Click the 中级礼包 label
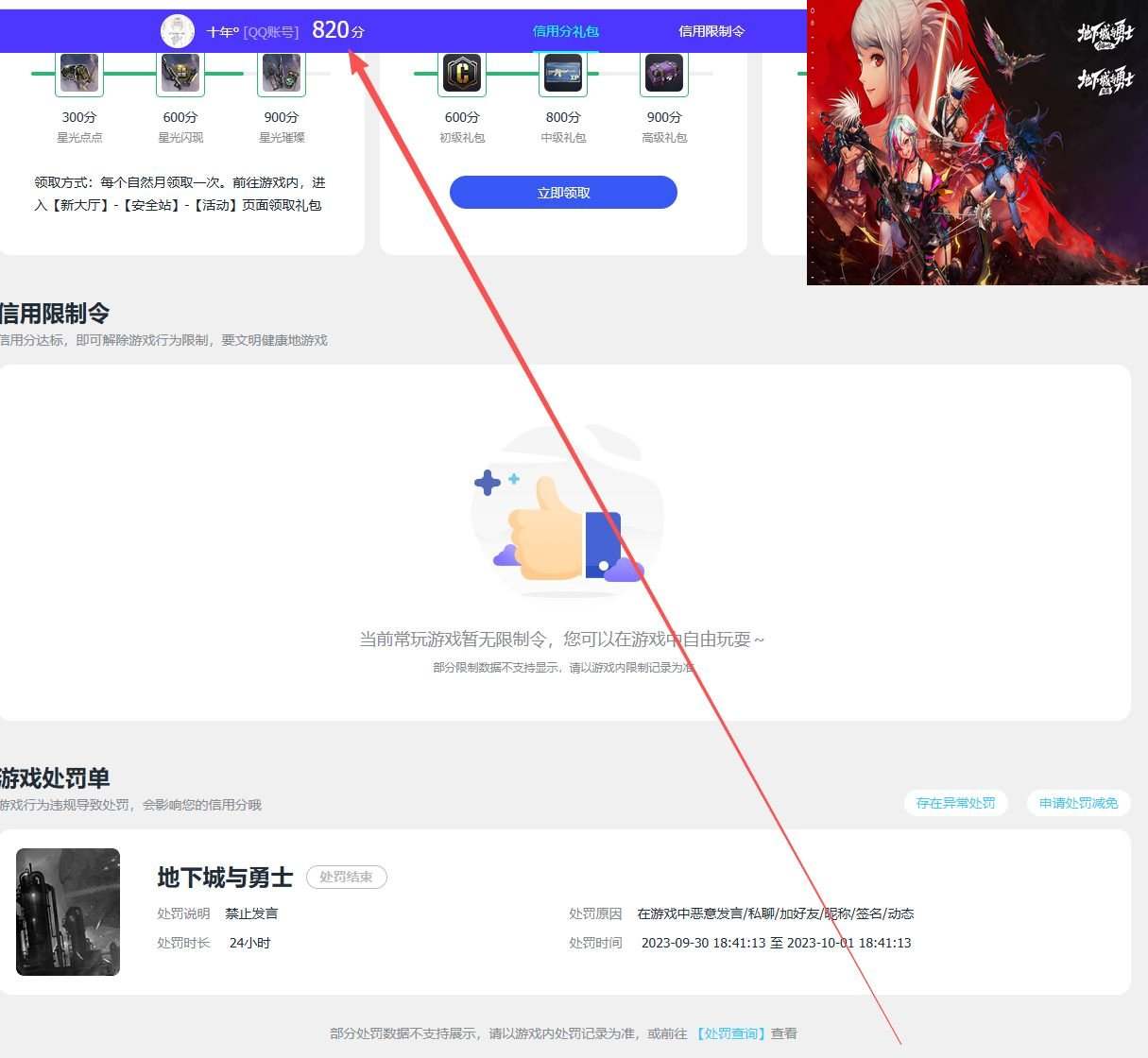 click(x=563, y=137)
